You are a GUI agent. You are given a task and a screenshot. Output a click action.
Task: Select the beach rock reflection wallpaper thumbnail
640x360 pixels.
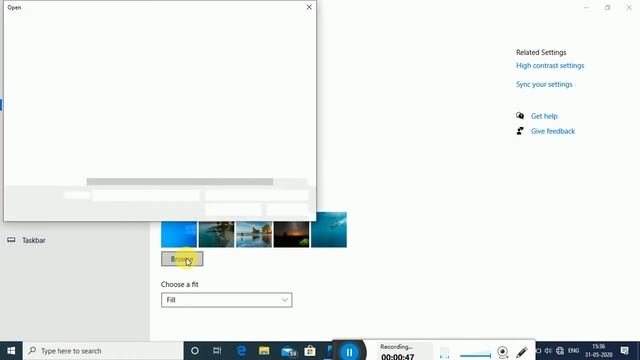coord(254,234)
